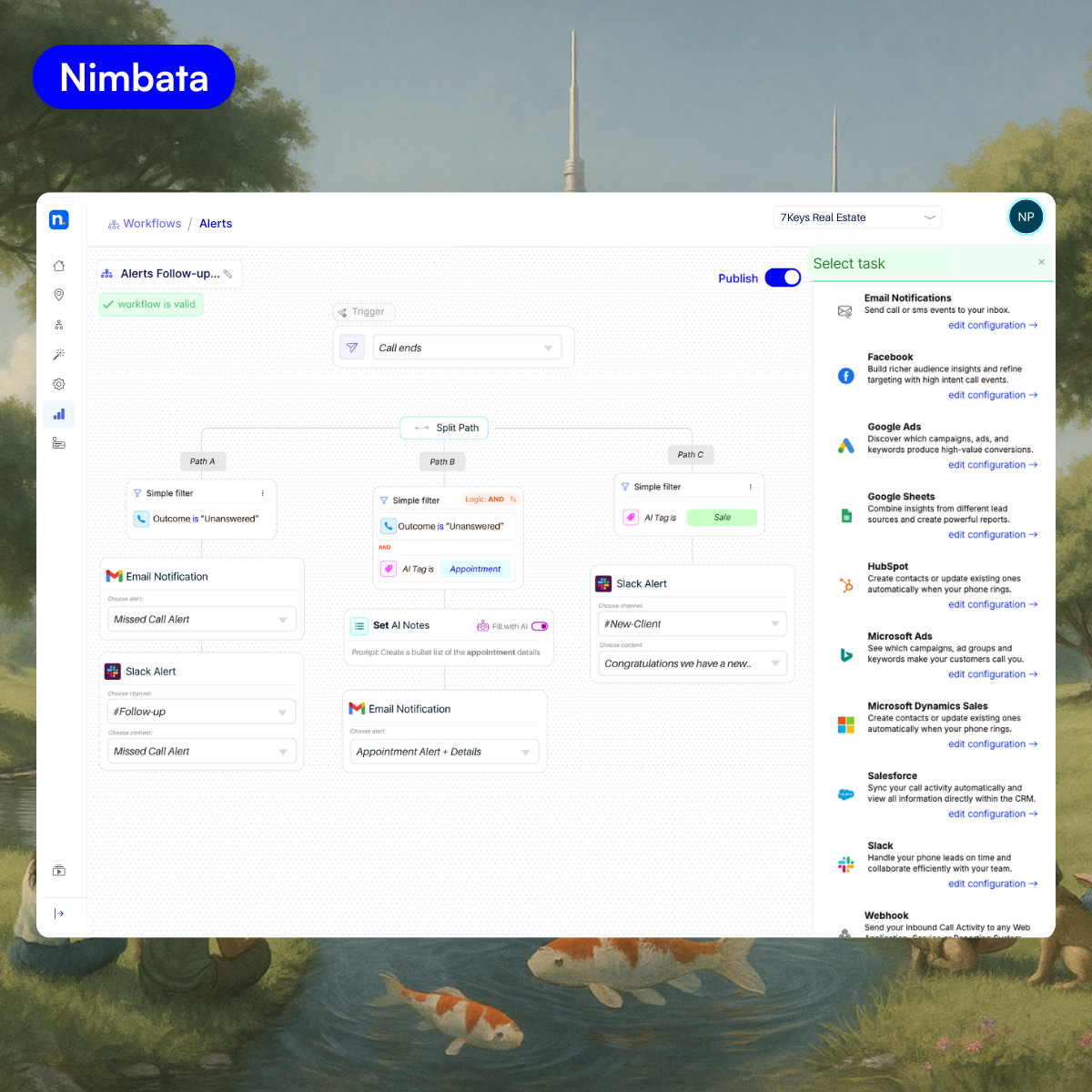
Task: Select the magic wand sidebar icon
Action: [59, 355]
